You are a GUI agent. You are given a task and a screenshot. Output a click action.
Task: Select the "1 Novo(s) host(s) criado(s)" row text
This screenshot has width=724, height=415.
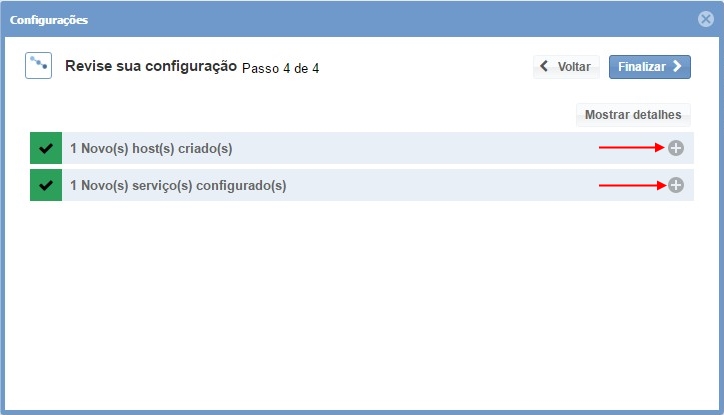coord(151,149)
